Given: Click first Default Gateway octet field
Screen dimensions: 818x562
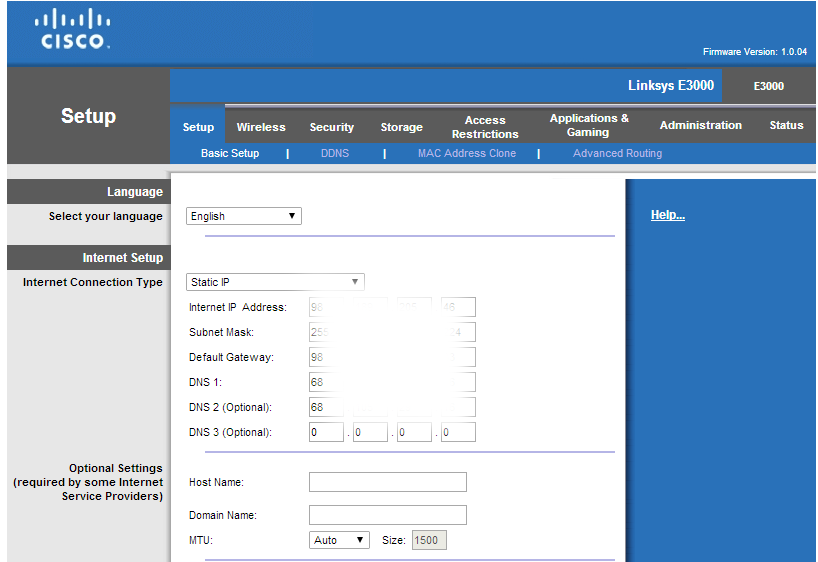Looking at the screenshot, I should tap(326, 357).
